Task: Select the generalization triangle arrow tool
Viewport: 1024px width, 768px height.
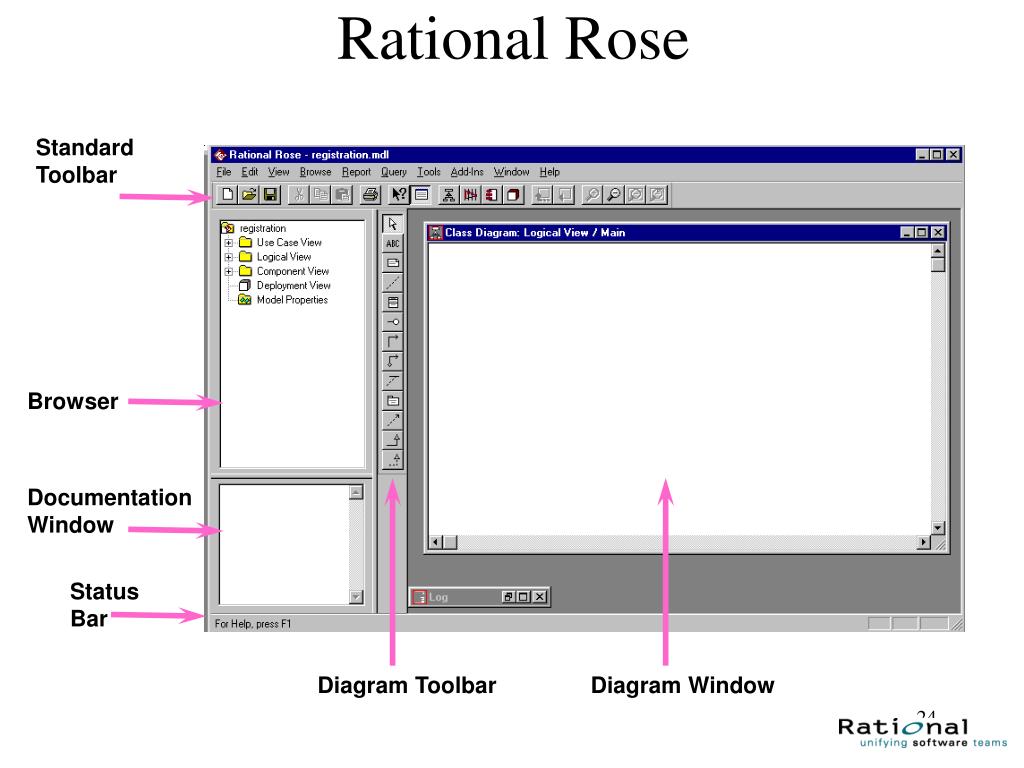Action: (x=392, y=440)
